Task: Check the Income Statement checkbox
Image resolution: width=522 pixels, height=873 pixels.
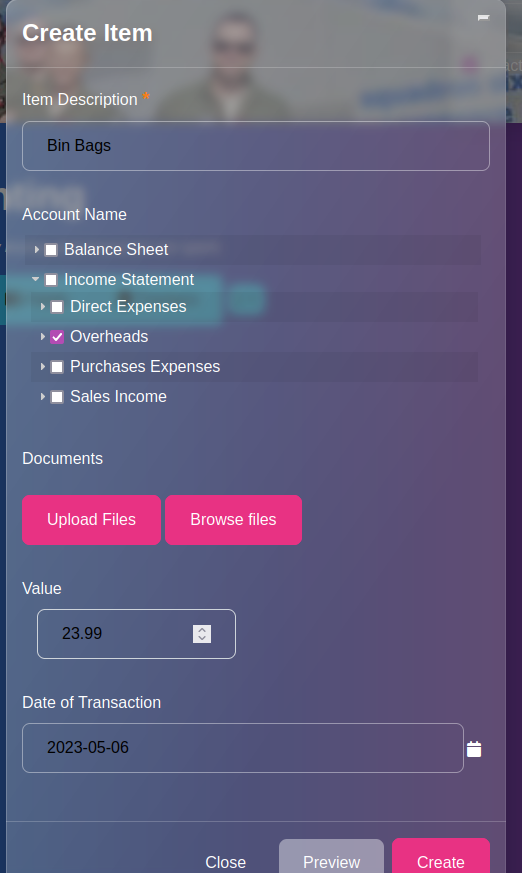Action: click(x=51, y=279)
